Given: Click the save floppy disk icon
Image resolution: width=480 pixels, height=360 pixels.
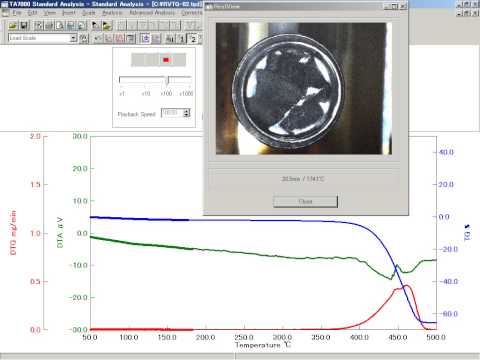Looking at the screenshot, I should tap(24, 25).
